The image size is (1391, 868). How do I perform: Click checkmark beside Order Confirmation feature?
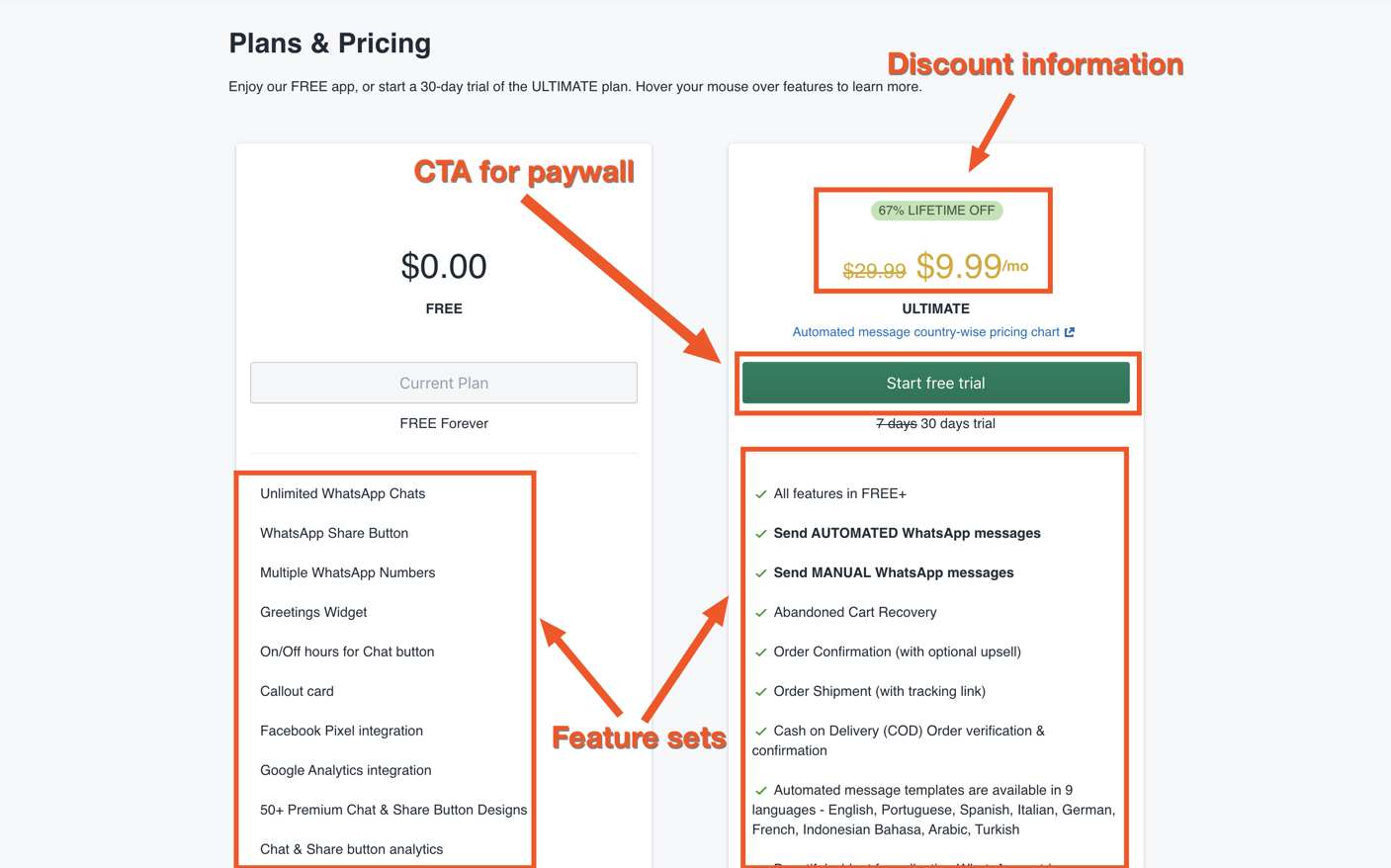click(x=760, y=652)
